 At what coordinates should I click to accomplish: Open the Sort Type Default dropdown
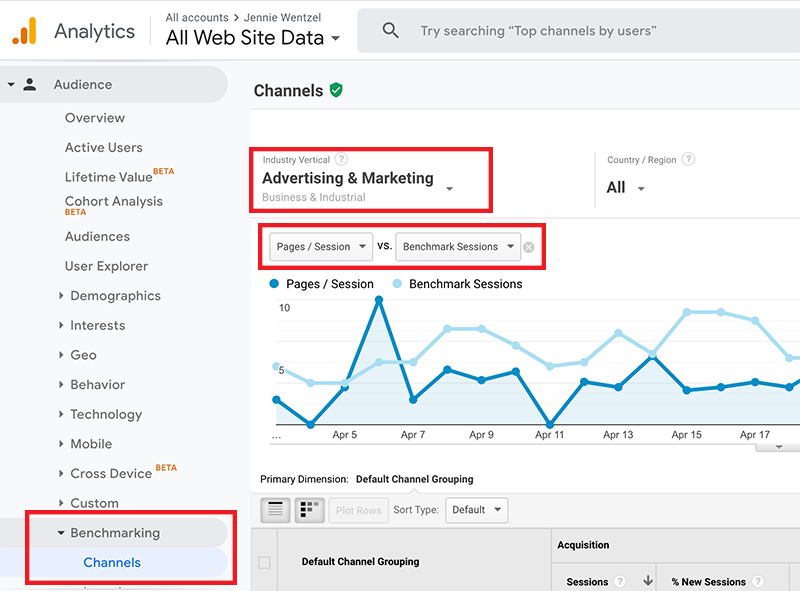477,510
